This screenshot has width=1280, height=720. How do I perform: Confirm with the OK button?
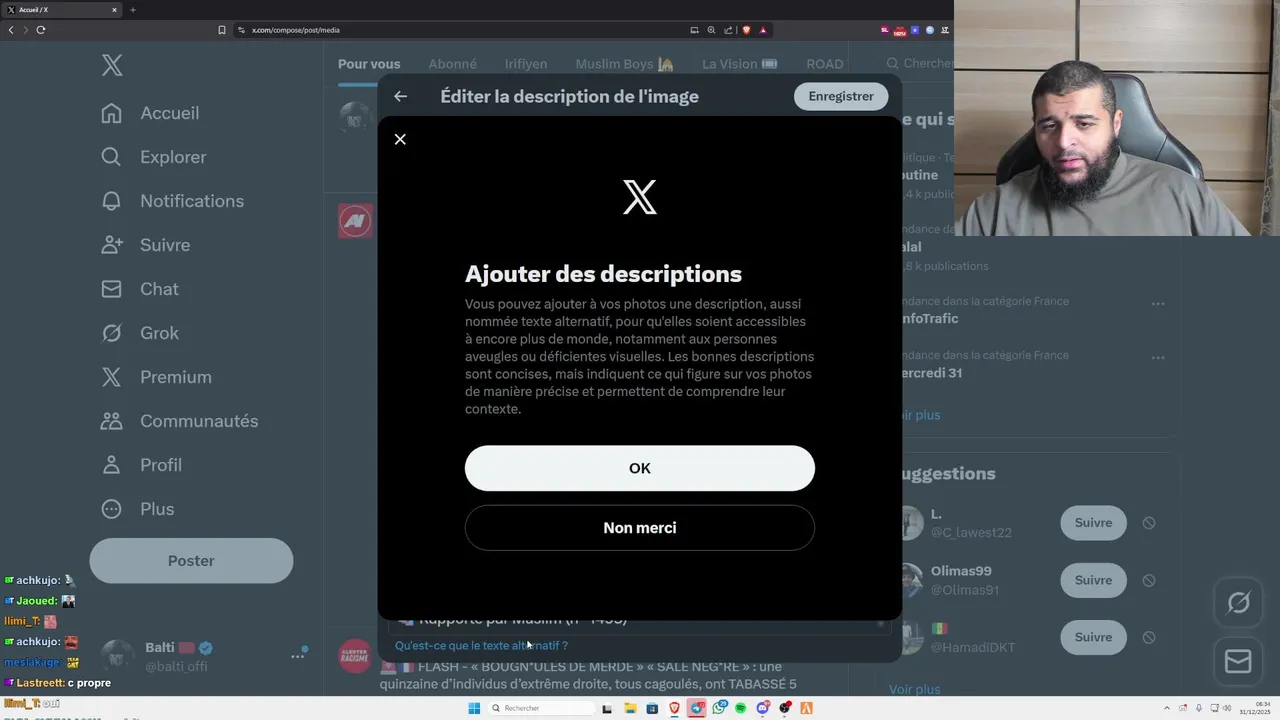[640, 468]
